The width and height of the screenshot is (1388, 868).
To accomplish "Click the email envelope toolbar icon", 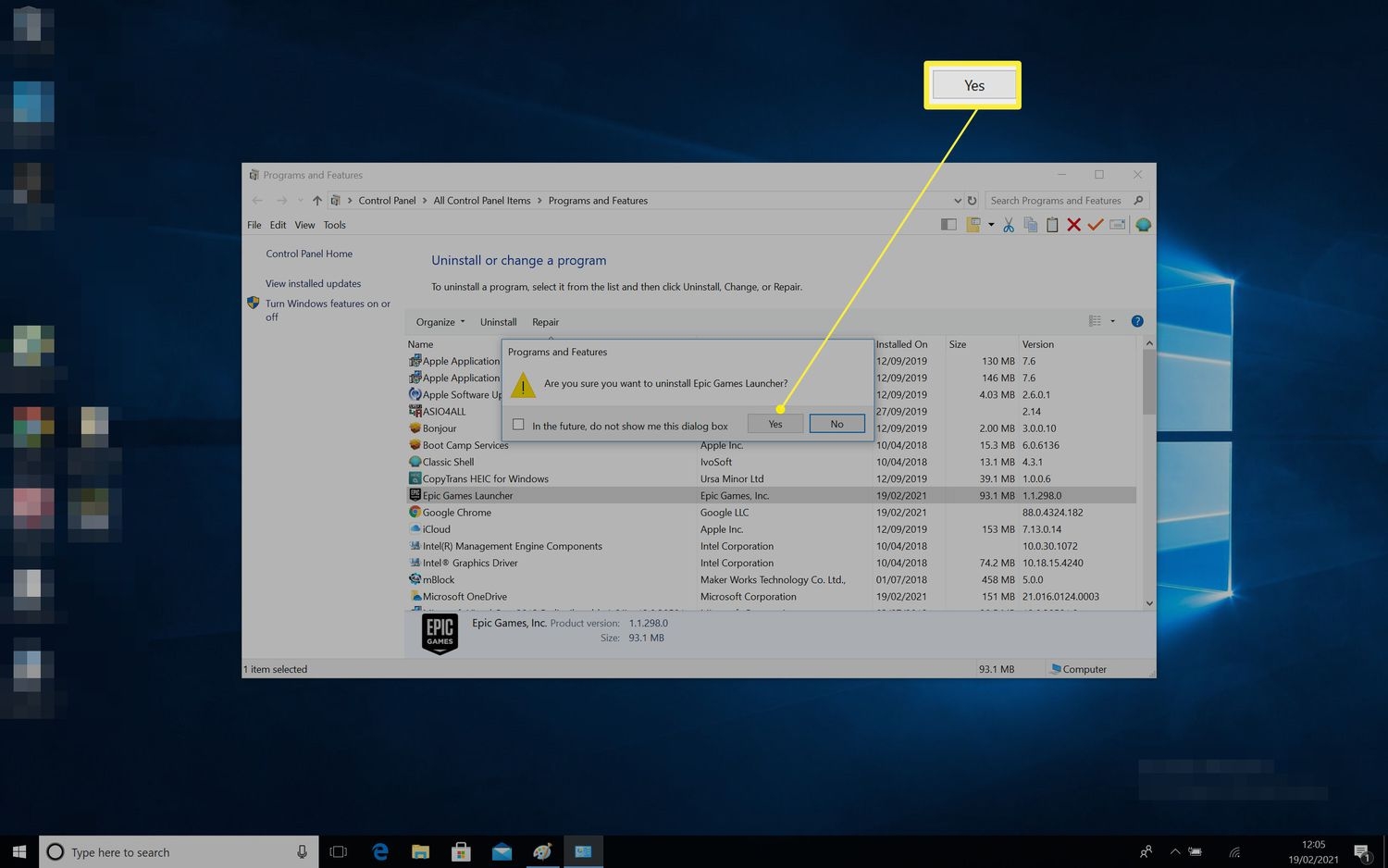I will (x=1118, y=225).
